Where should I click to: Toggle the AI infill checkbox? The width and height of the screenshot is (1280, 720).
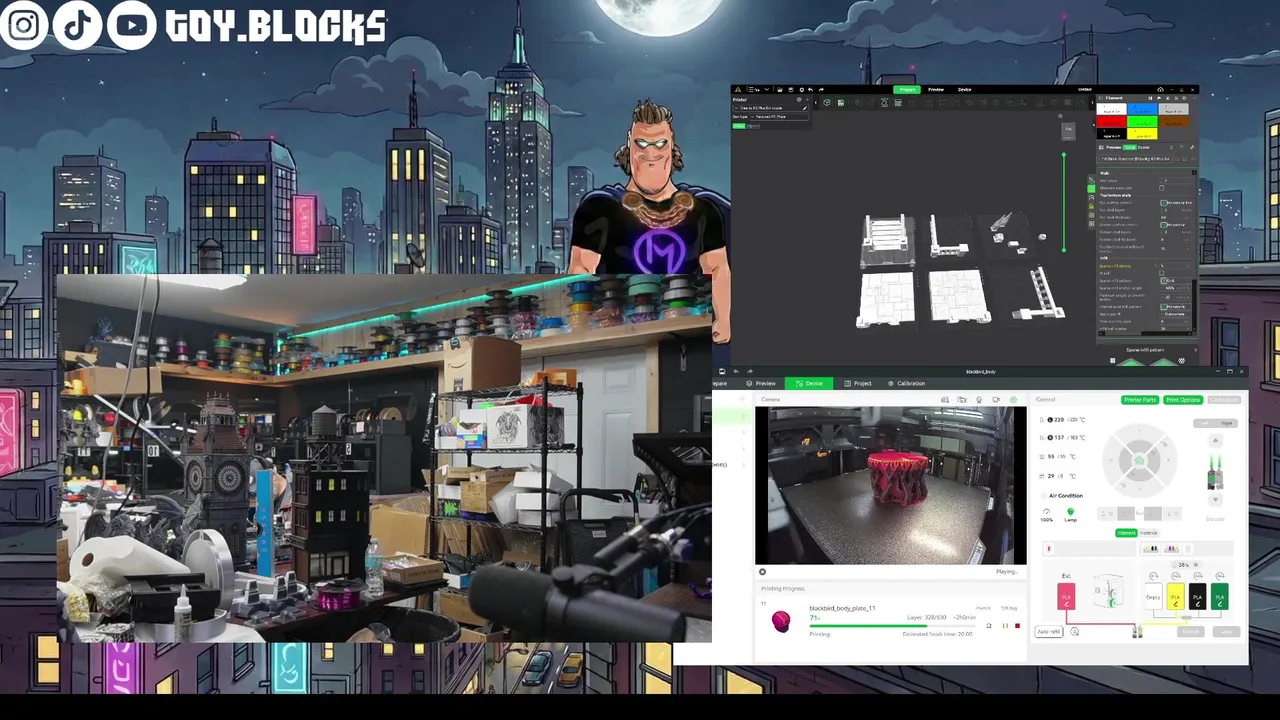pos(1161,273)
